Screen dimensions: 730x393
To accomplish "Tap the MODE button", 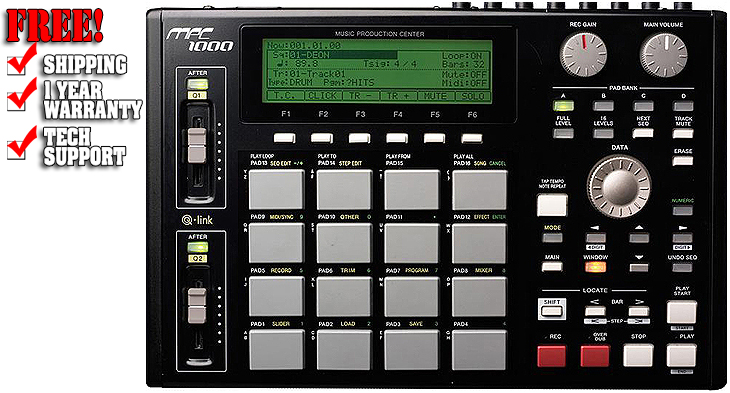I will pyautogui.click(x=552, y=238).
